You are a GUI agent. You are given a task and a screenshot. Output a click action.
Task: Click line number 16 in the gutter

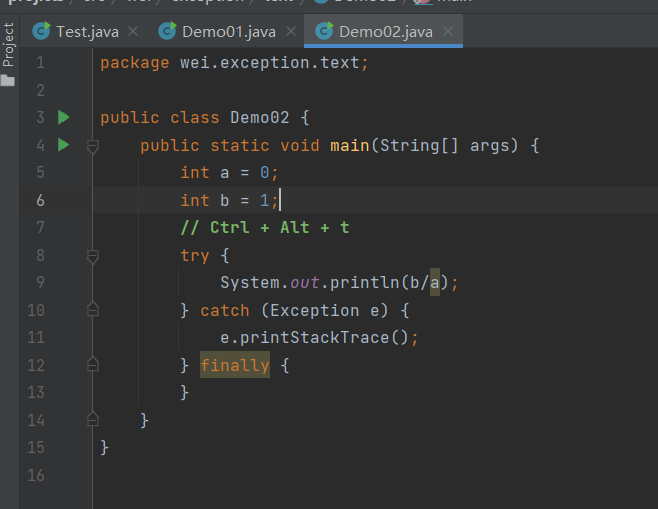[36, 475]
